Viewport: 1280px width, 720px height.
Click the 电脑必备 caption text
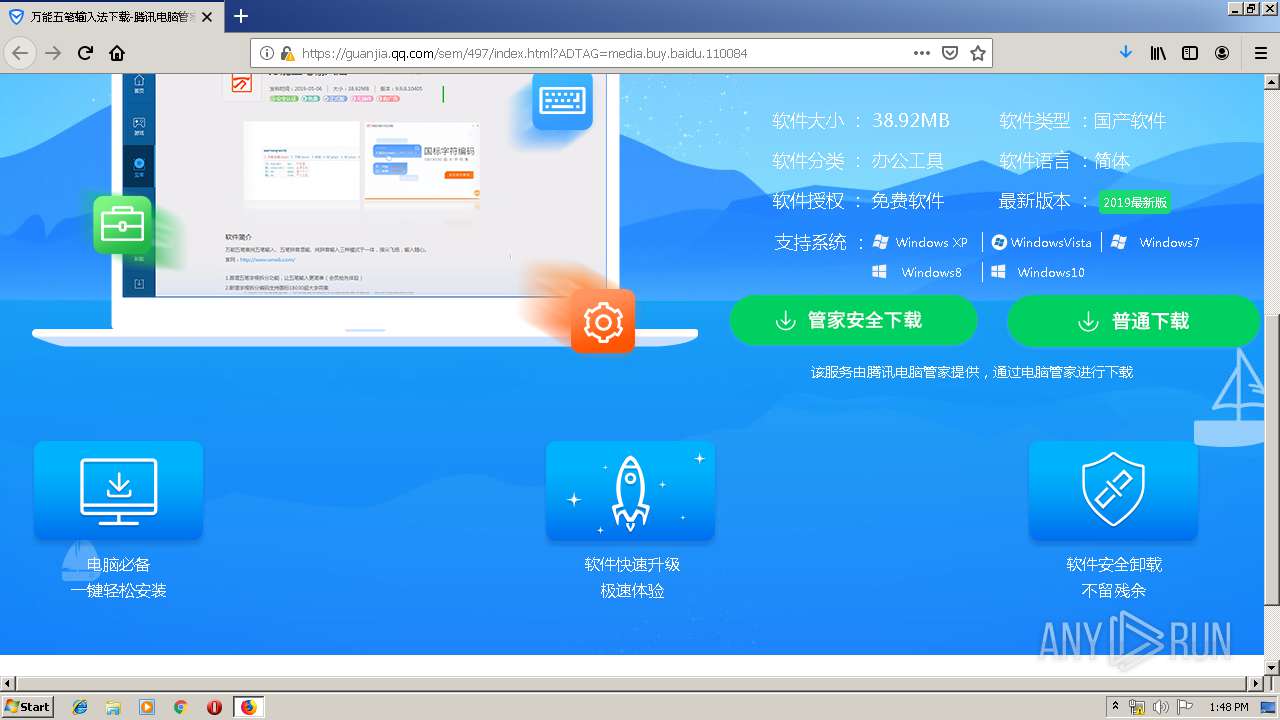click(x=119, y=565)
